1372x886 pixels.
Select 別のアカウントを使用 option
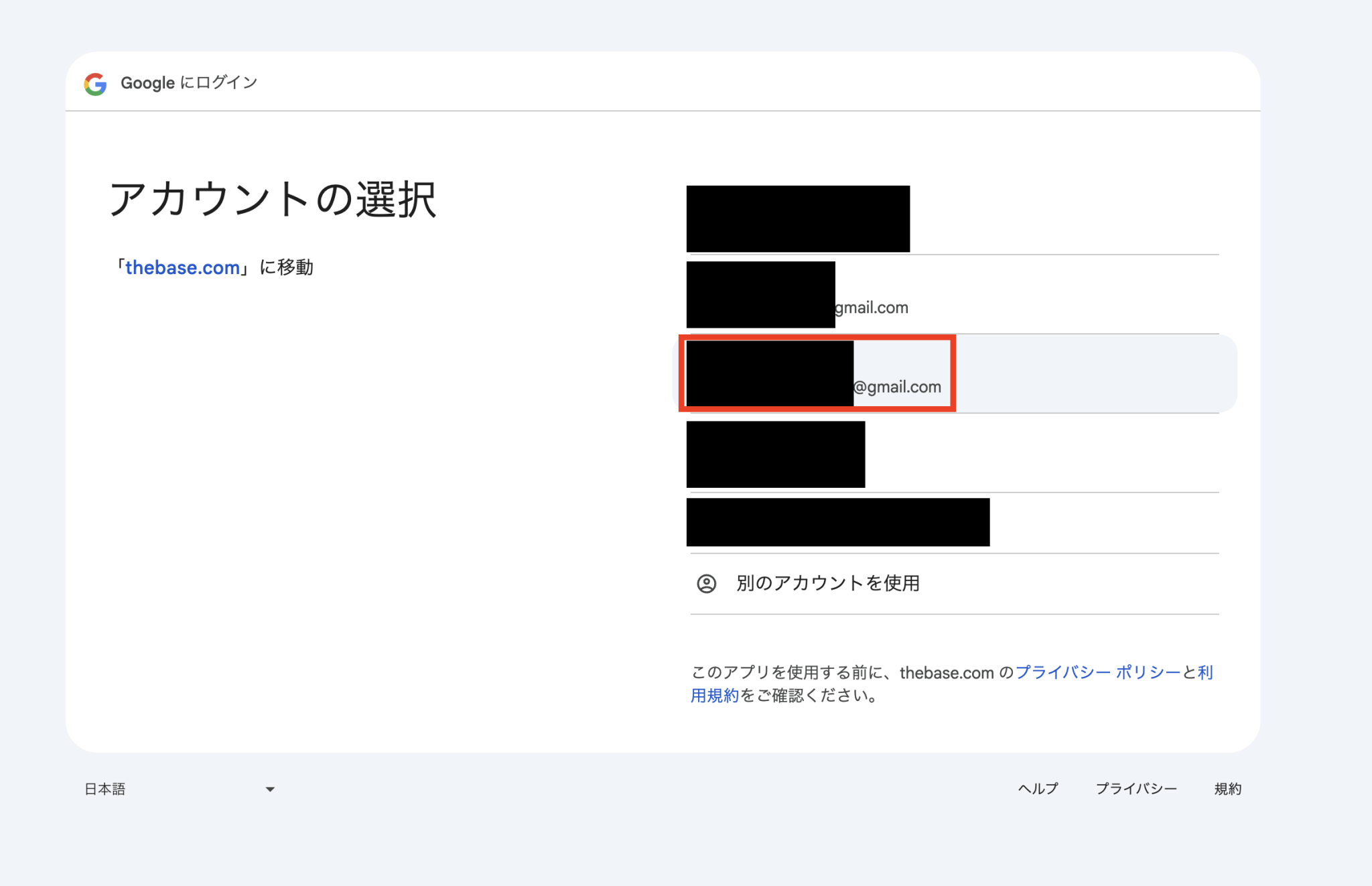(x=827, y=583)
